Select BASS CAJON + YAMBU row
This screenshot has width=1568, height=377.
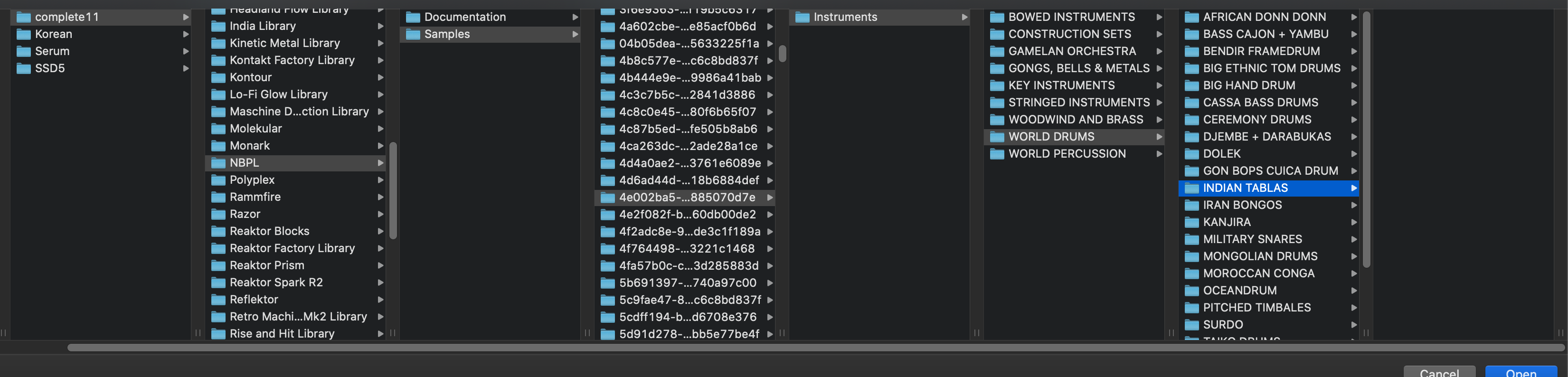[1269, 34]
